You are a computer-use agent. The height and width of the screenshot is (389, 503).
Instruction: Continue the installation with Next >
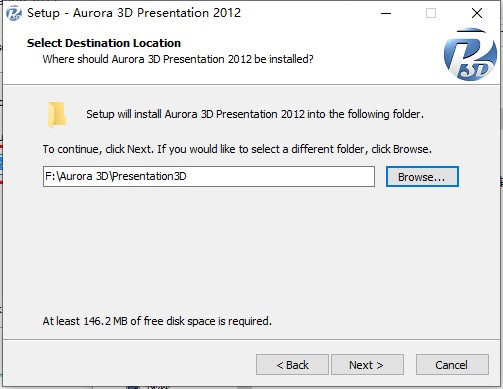pos(367,365)
